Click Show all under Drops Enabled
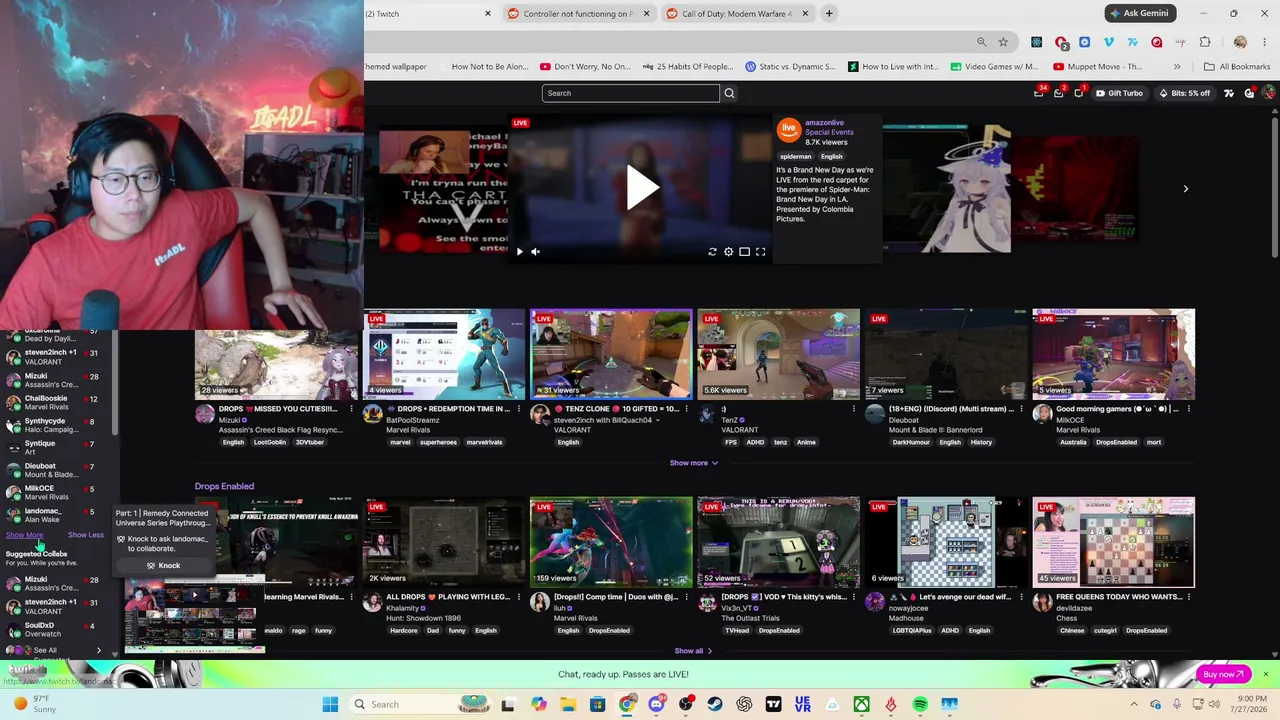 [x=693, y=651]
